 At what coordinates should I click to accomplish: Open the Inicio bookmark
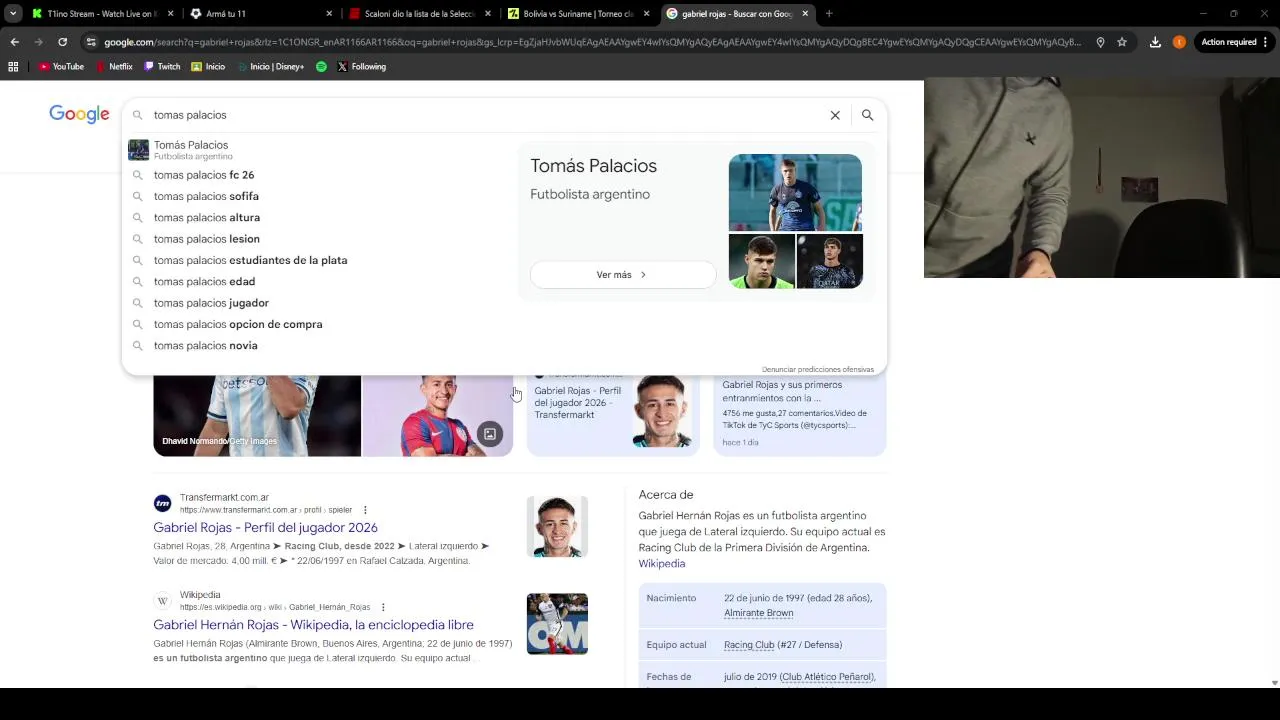(x=208, y=67)
